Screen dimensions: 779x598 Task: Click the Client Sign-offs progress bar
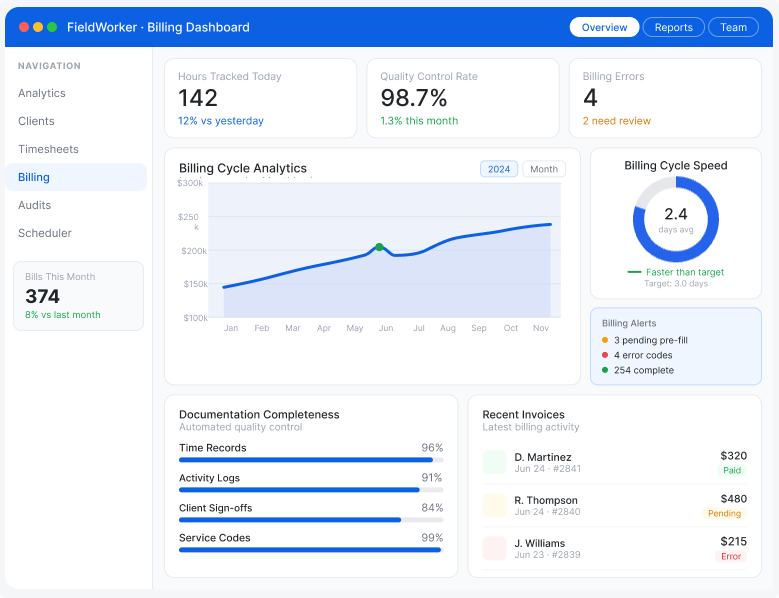[311, 520]
